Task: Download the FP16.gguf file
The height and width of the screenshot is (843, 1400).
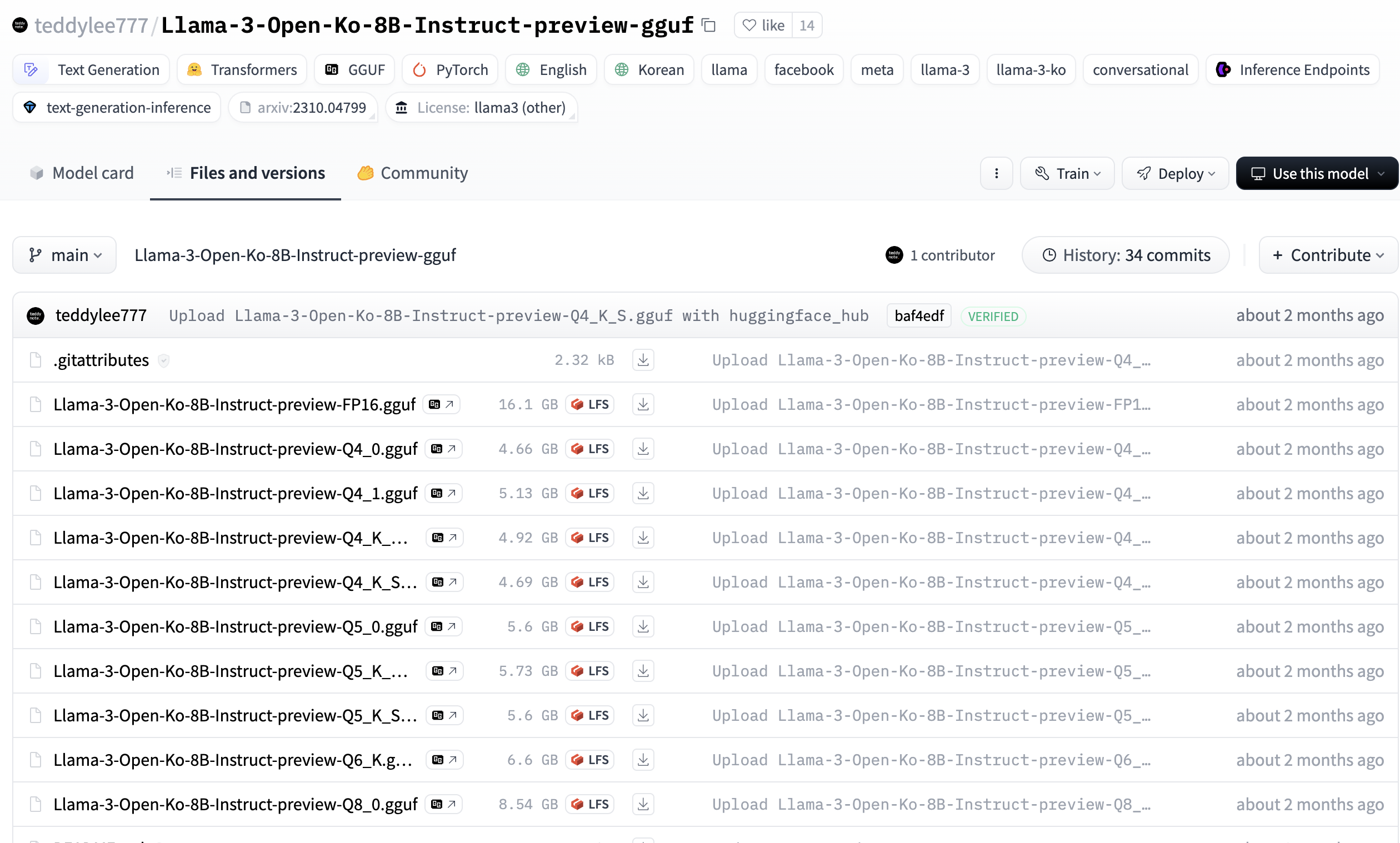Action: tap(643, 404)
